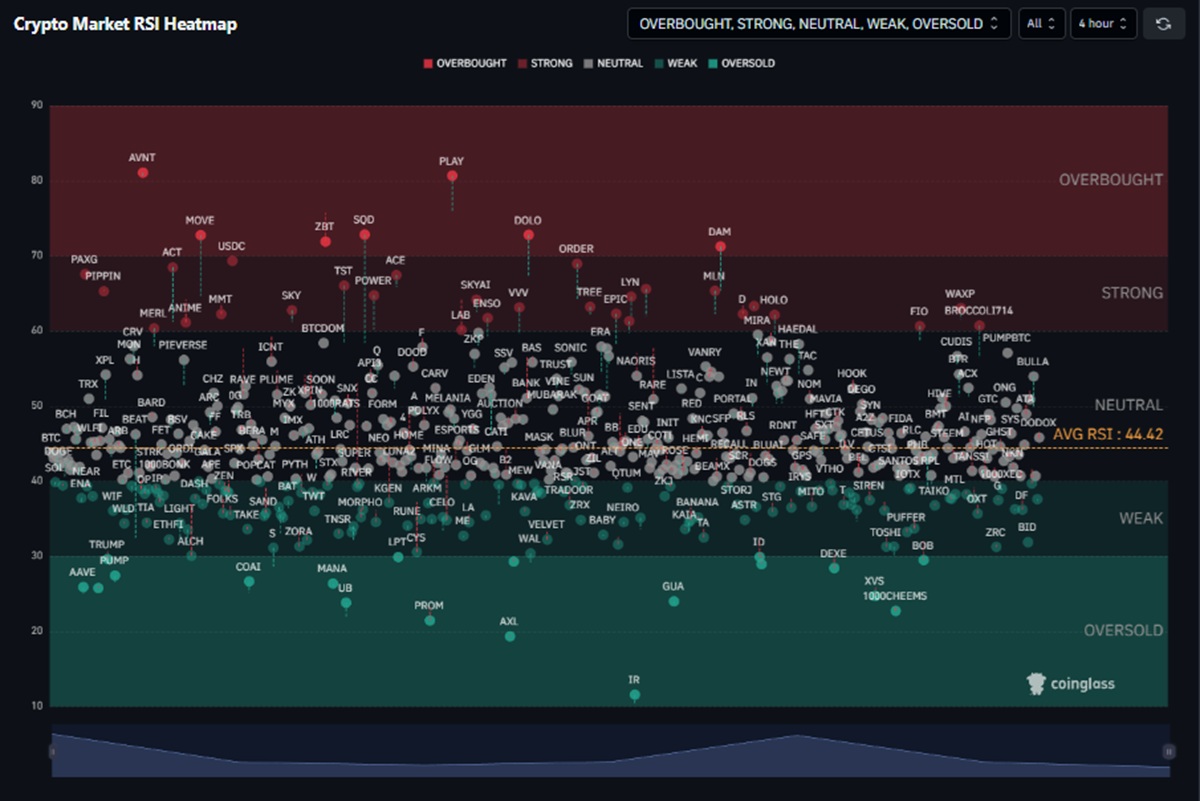Toggle the WEAK legend item
The image size is (1200, 801).
pyautogui.click(x=676, y=63)
